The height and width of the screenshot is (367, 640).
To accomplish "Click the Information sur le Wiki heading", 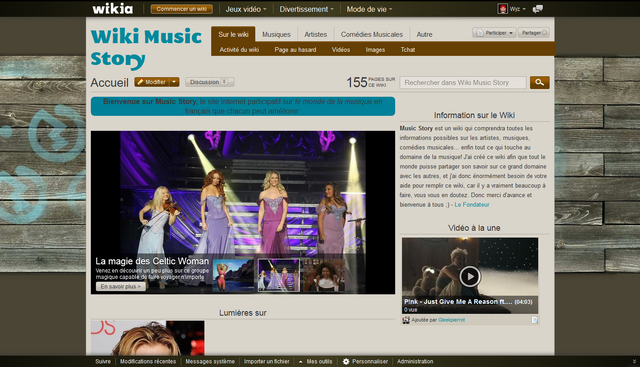I will pos(474,115).
